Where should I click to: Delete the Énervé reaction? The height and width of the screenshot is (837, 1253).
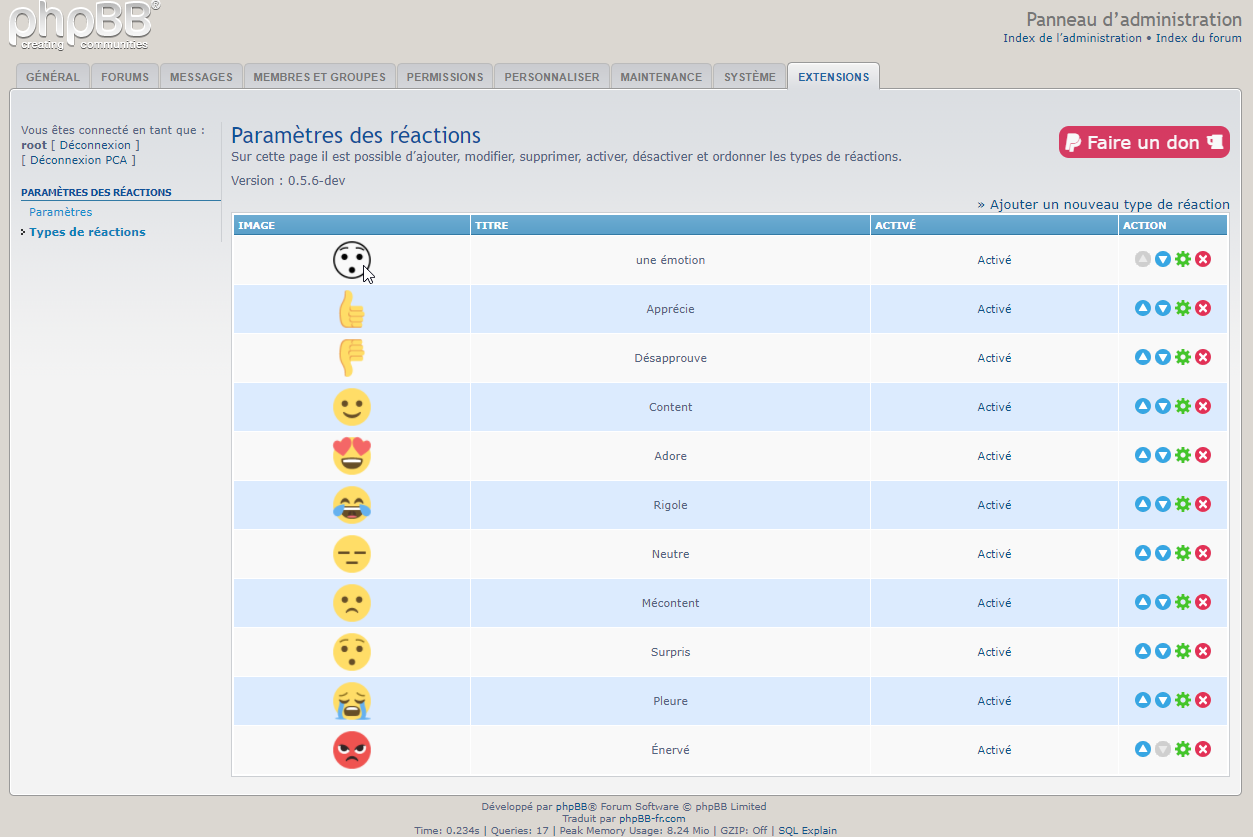click(x=1203, y=749)
